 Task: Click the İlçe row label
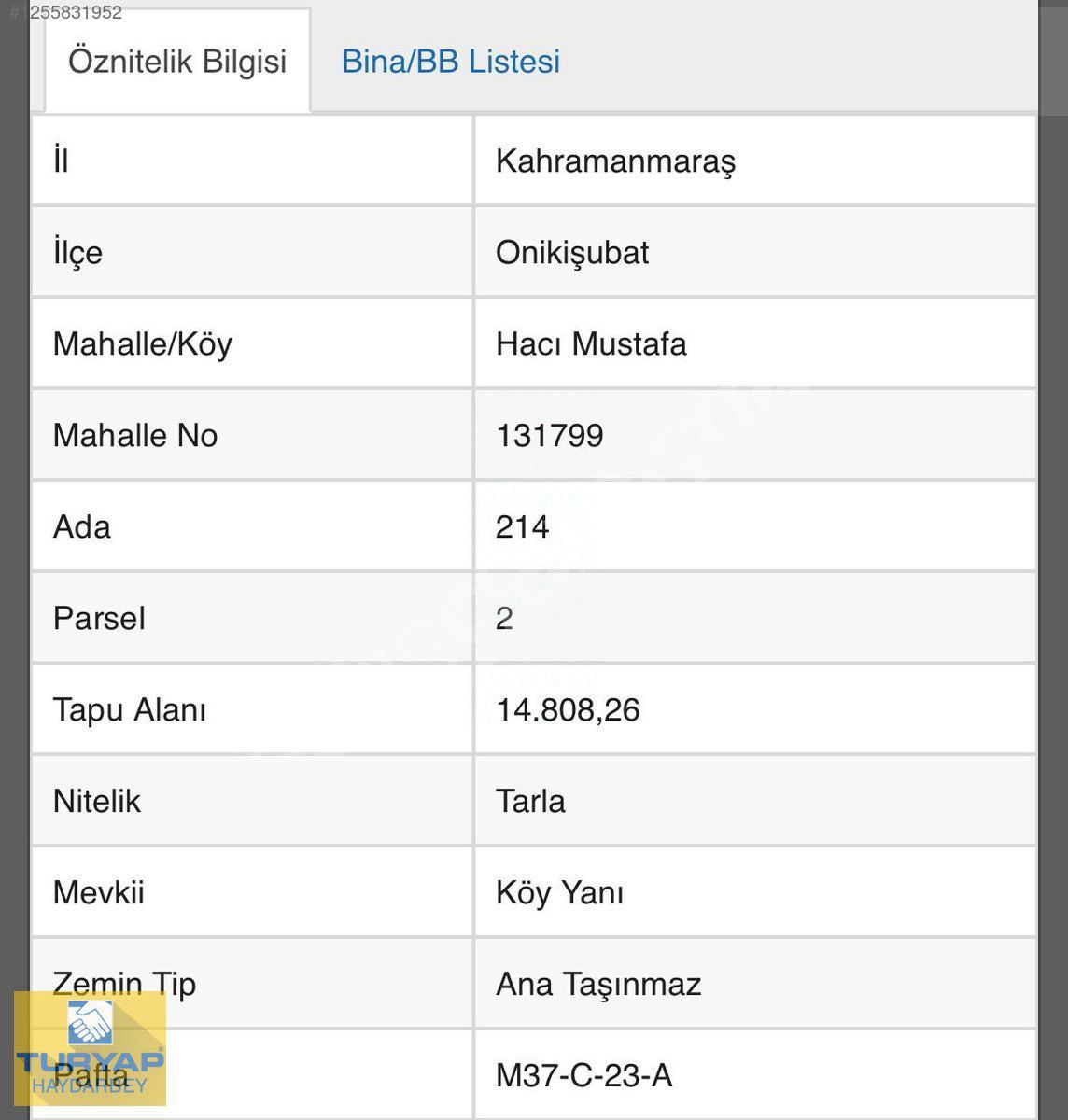click(77, 253)
